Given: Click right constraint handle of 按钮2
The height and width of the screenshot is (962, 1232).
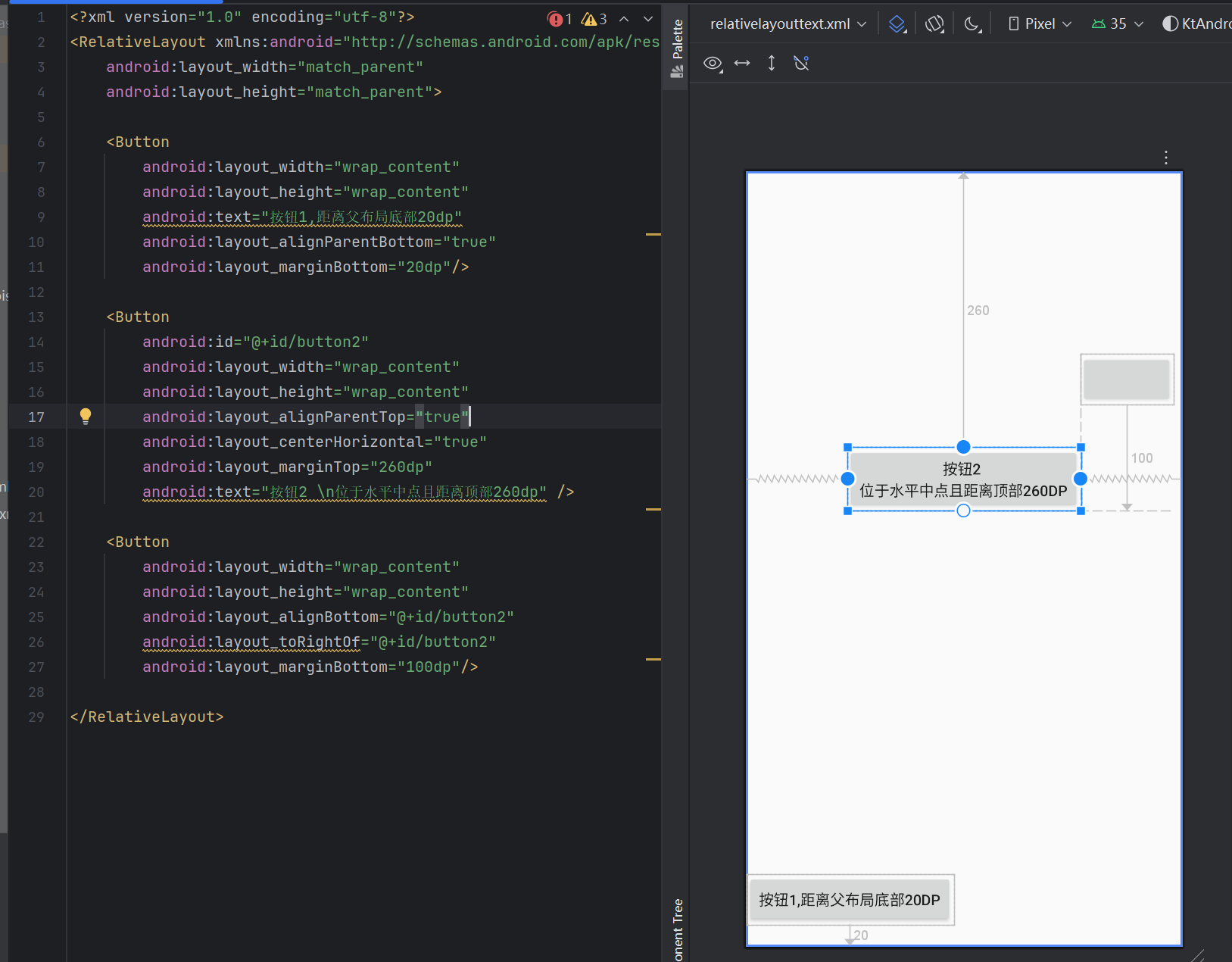Looking at the screenshot, I should click(x=1081, y=479).
